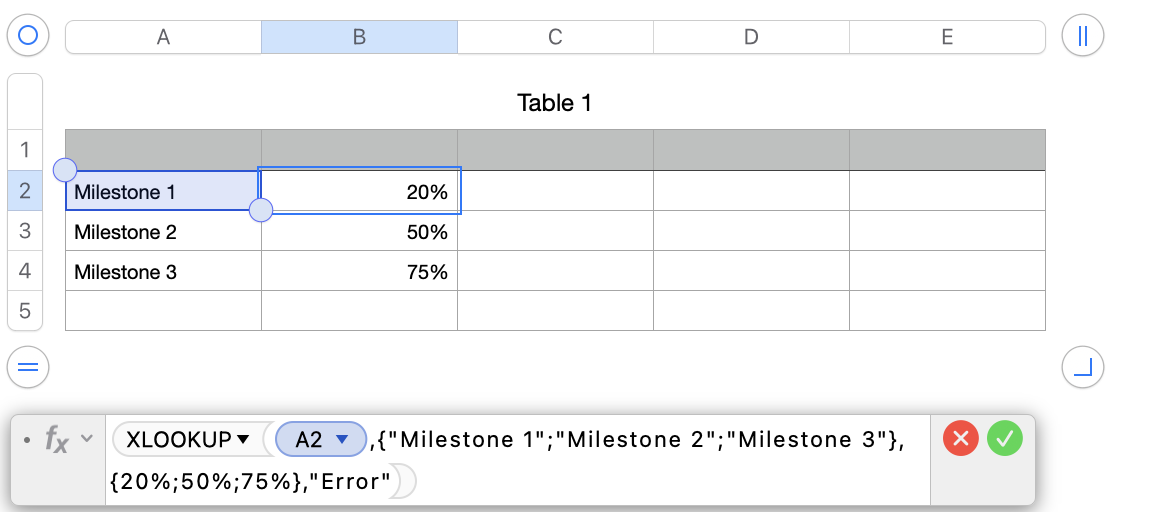Click the resize table corner handle bottom-right
This screenshot has width=1150, height=512.
tap(1082, 368)
